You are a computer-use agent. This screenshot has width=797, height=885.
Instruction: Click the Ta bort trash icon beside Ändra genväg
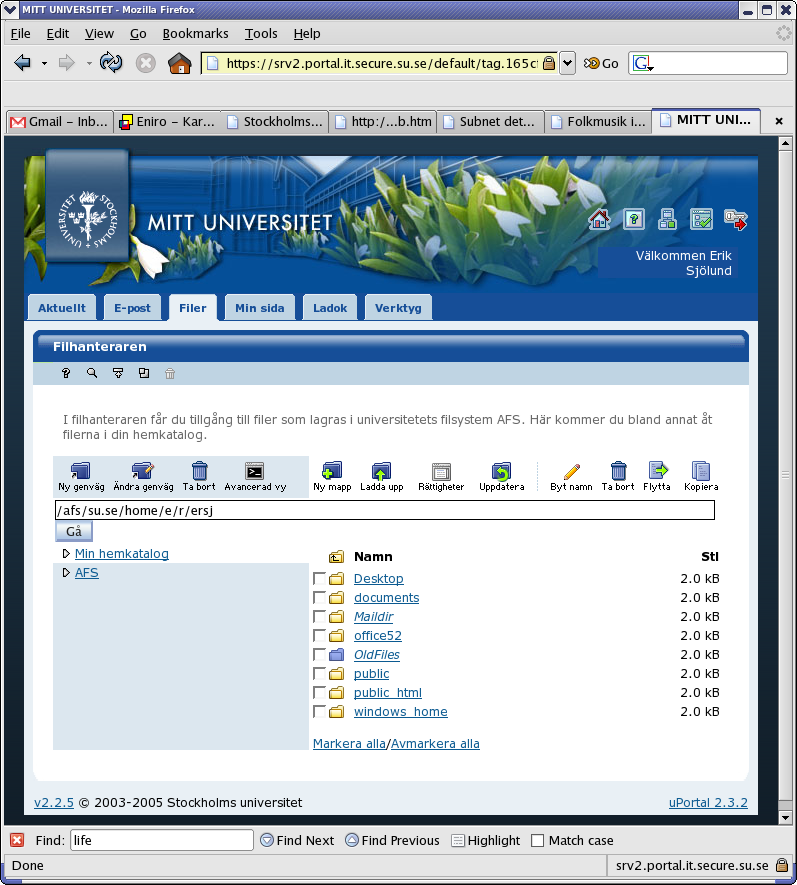coord(199,471)
